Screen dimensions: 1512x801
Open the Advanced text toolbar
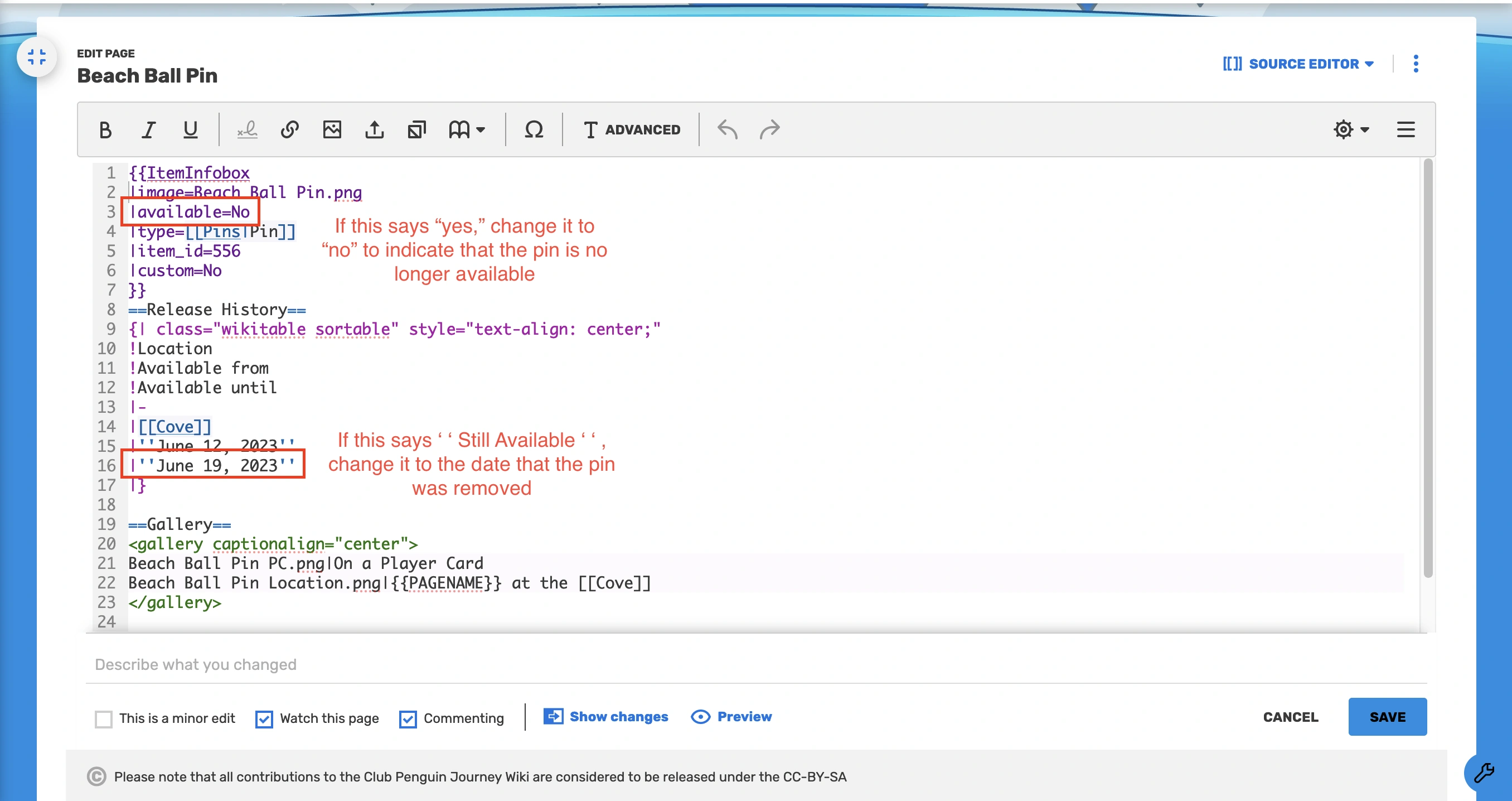point(632,129)
